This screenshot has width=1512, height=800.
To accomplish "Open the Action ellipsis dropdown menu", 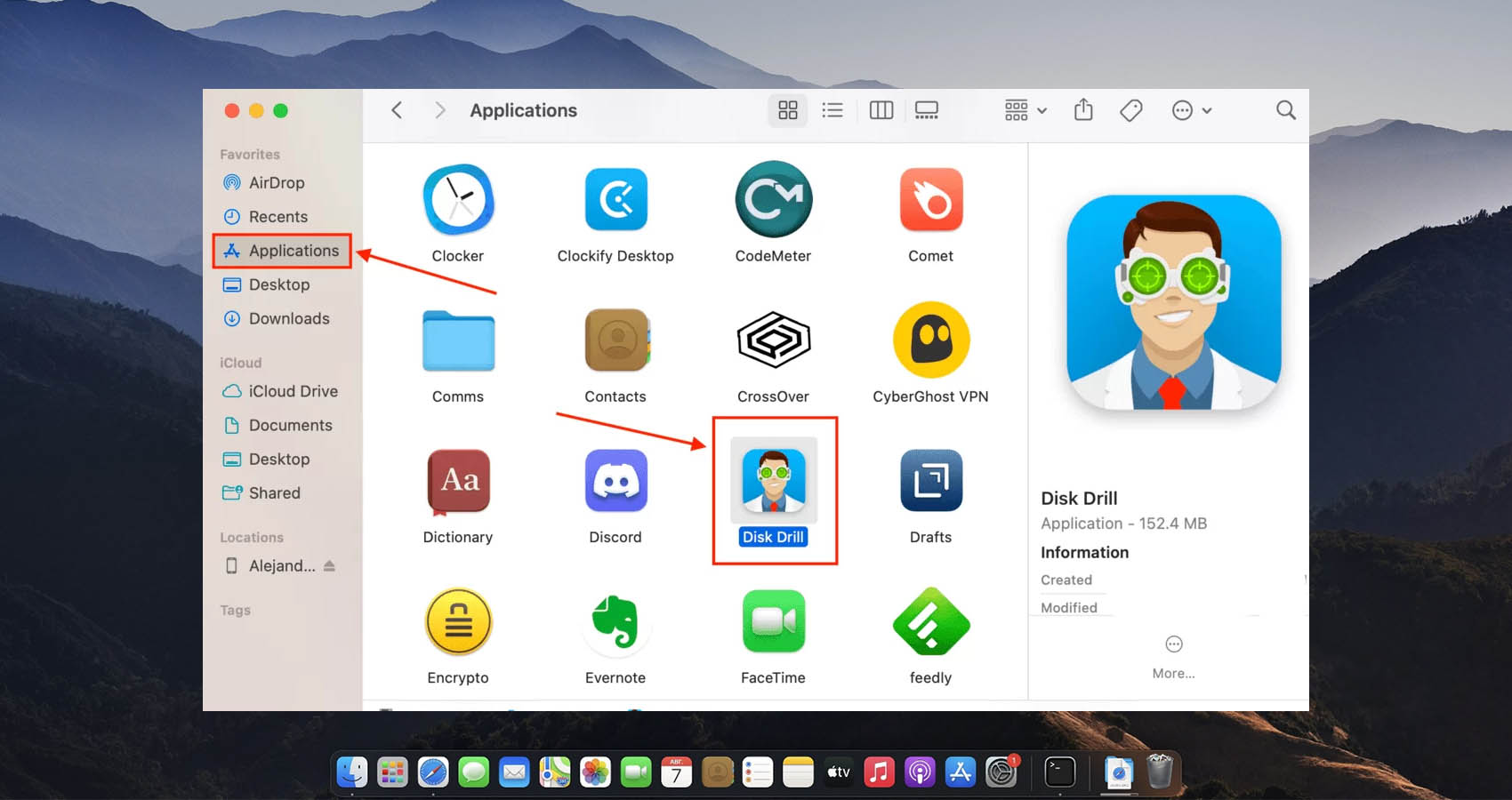I will tap(1192, 110).
